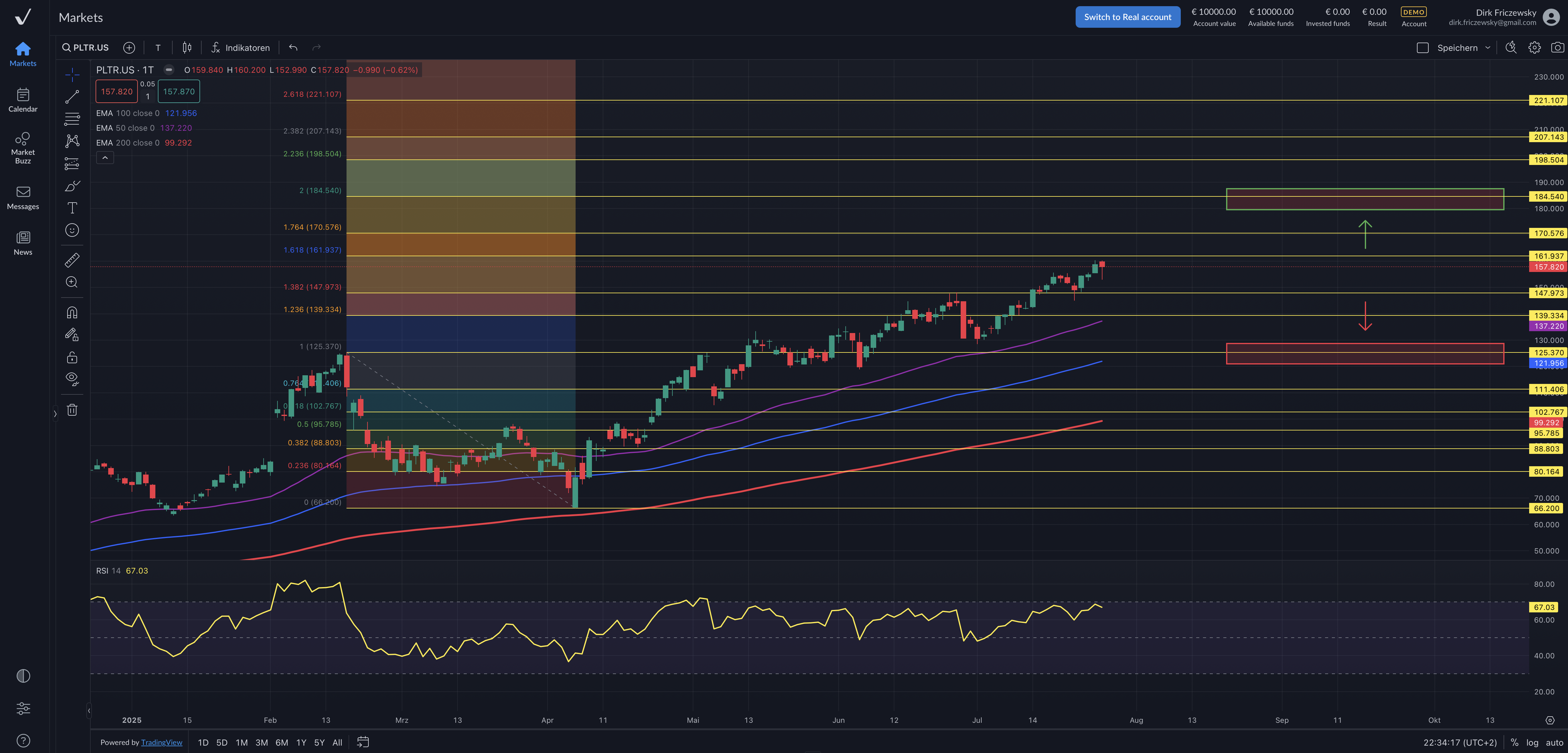This screenshot has height=753, width=1568.
Task: Toggle hide all drawings eye icon
Action: tap(72, 379)
